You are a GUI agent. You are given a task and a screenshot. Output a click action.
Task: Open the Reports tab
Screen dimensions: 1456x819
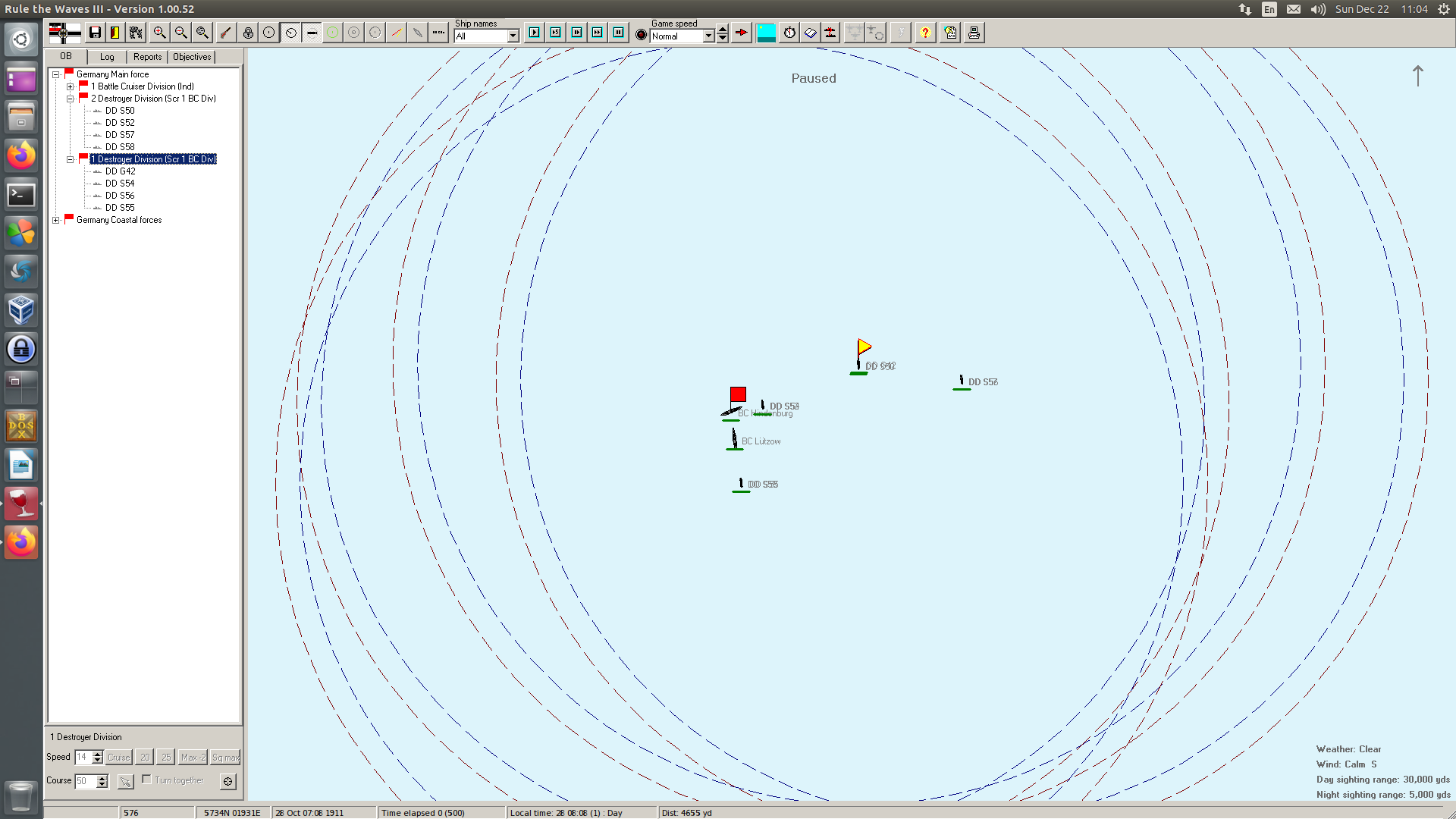[x=147, y=57]
